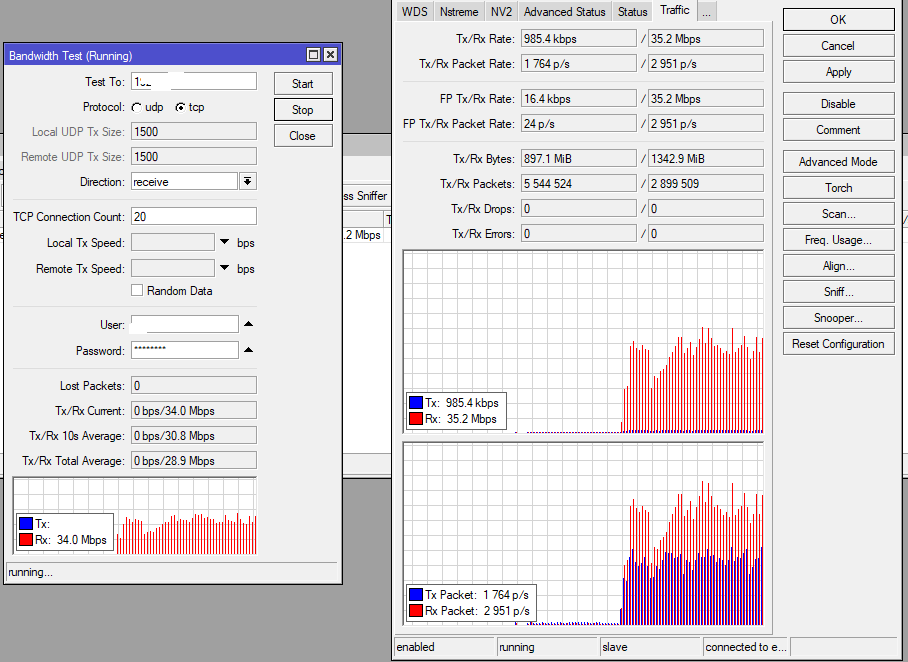The height and width of the screenshot is (662, 908).
Task: Open the Torch tool
Action: [x=838, y=188]
